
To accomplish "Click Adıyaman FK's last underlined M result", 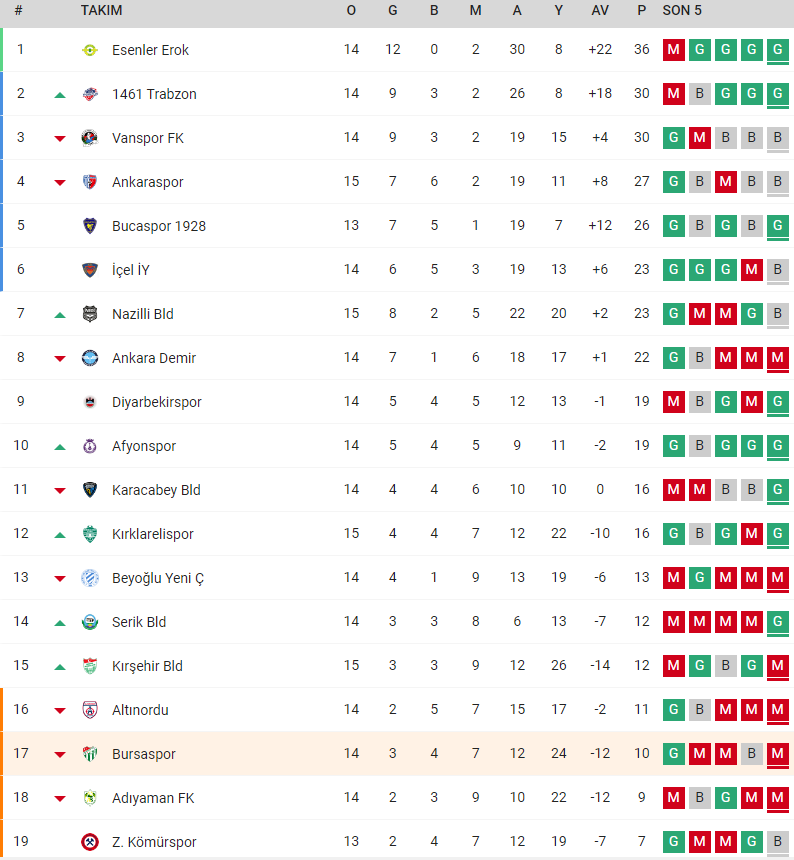I will click(778, 797).
